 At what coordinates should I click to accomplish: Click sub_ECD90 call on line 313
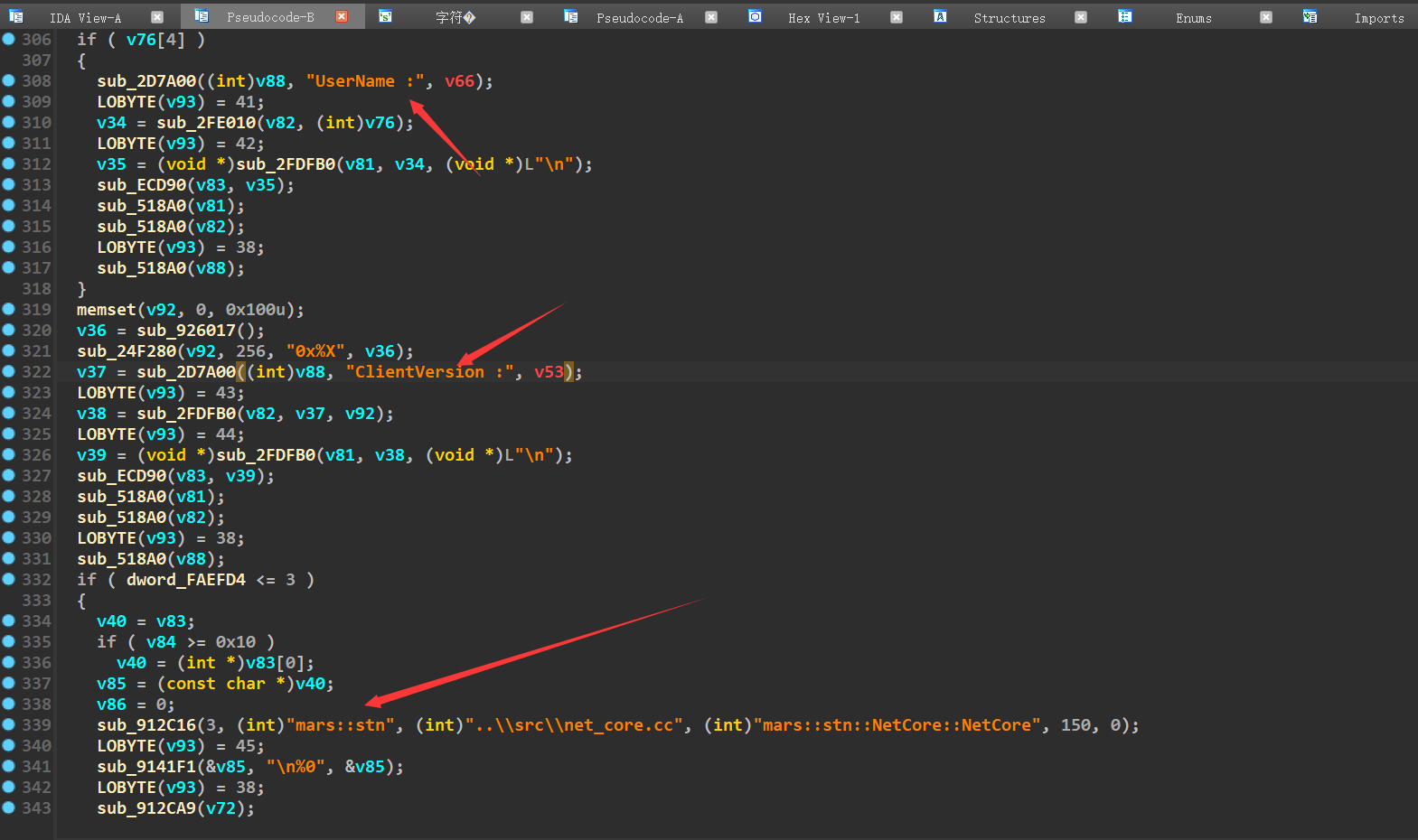[x=142, y=185]
